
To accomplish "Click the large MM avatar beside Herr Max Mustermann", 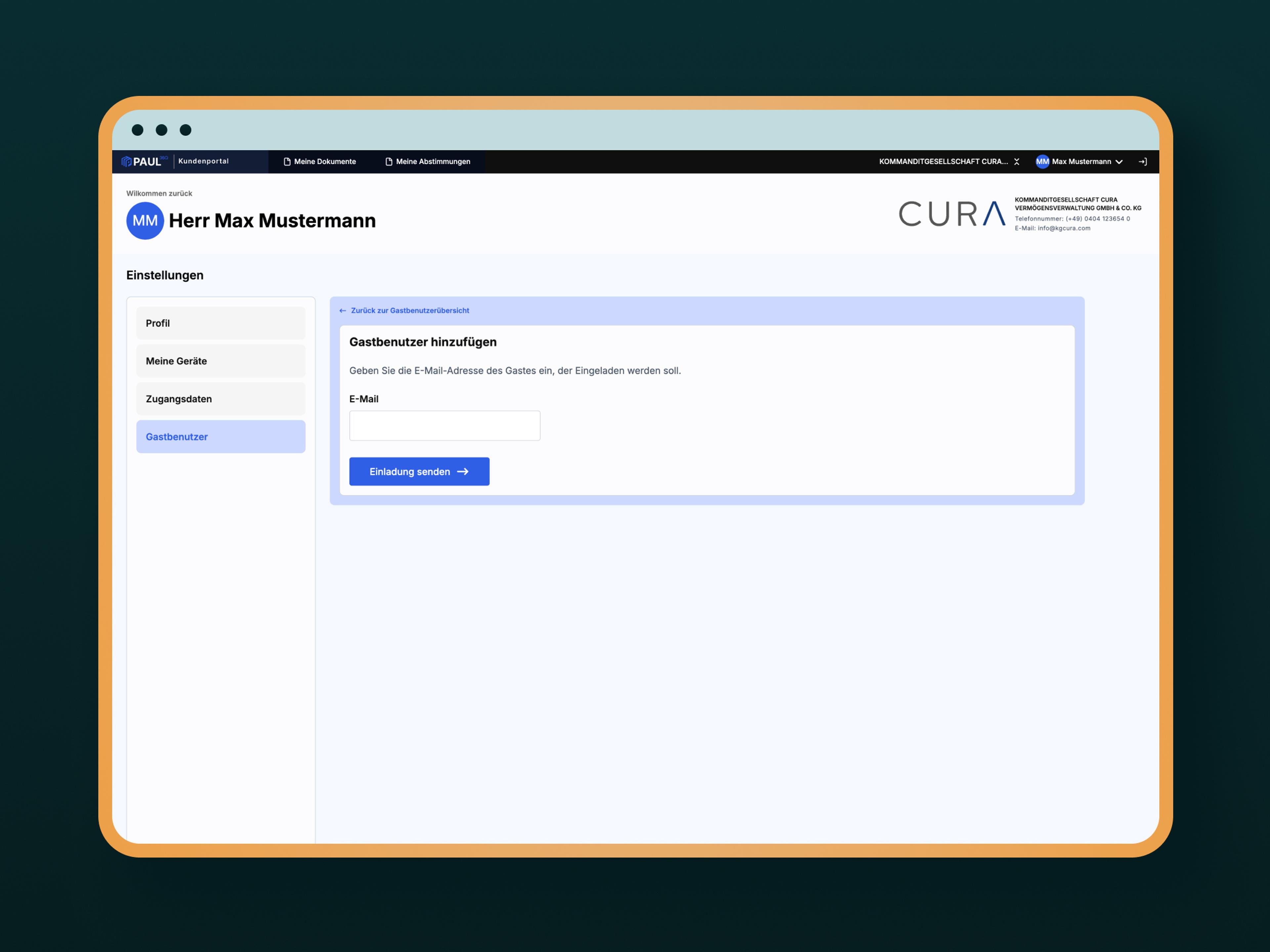I will pyautogui.click(x=145, y=220).
